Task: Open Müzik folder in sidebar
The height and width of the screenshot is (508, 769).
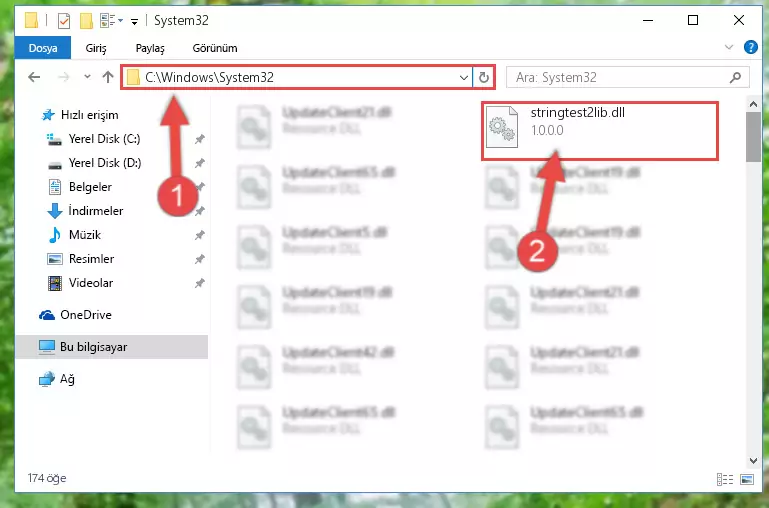Action: coord(84,235)
